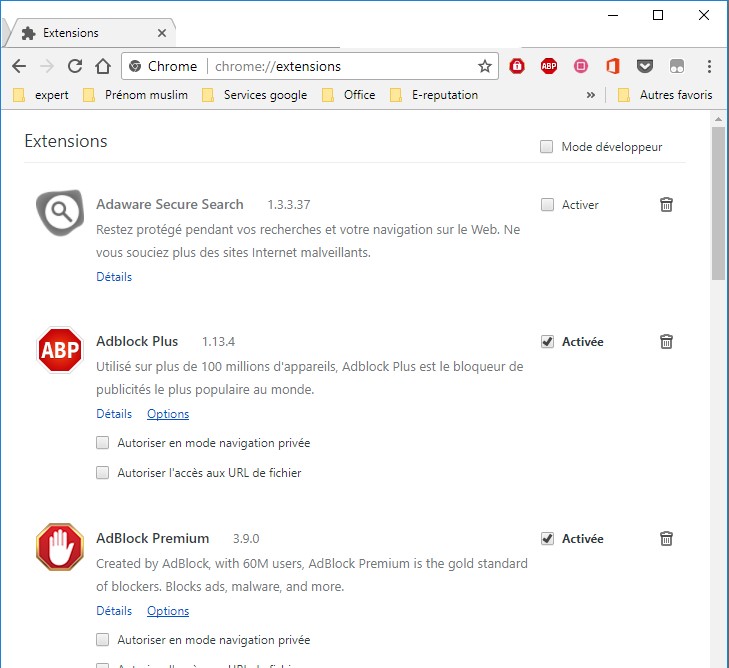The width and height of the screenshot is (729, 668).
Task: Select the Extensions browser tab
Action: pyautogui.click(x=89, y=33)
